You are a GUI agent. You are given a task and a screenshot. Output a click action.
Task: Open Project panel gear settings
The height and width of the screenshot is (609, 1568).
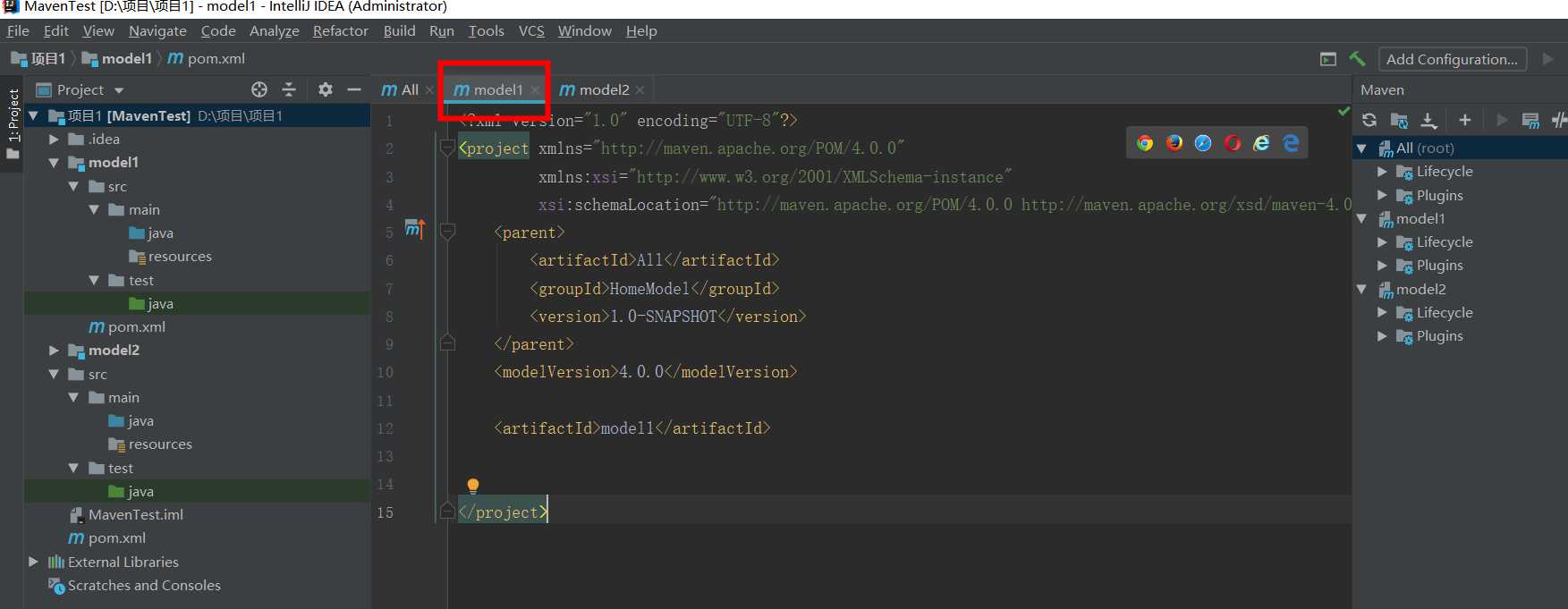[326, 89]
